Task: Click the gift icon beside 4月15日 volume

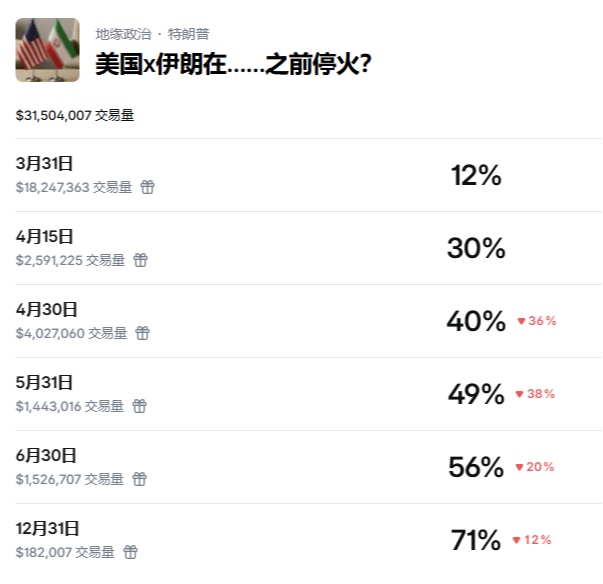Action: click(141, 260)
